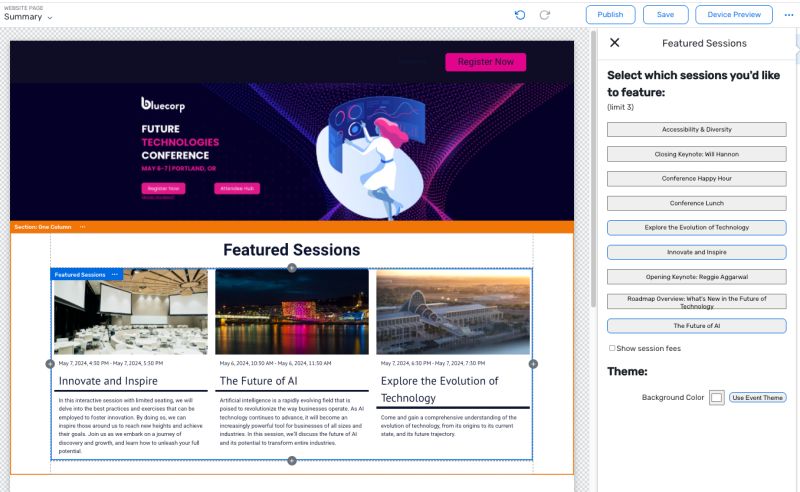The image size is (800, 492).
Task: Enable Show session fees checkbox
Action: 612,348
